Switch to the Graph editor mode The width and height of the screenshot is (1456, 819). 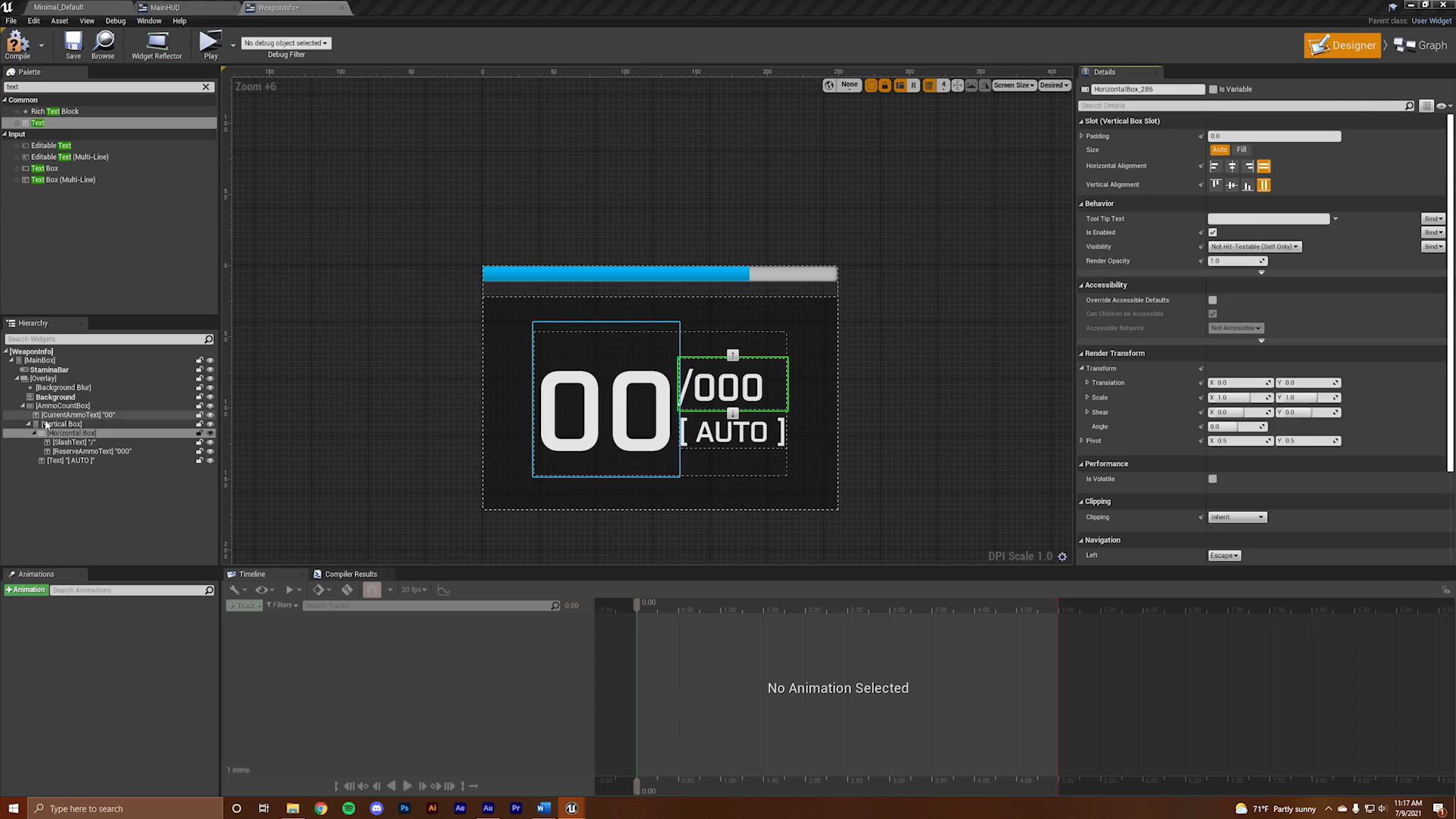pos(1421,46)
